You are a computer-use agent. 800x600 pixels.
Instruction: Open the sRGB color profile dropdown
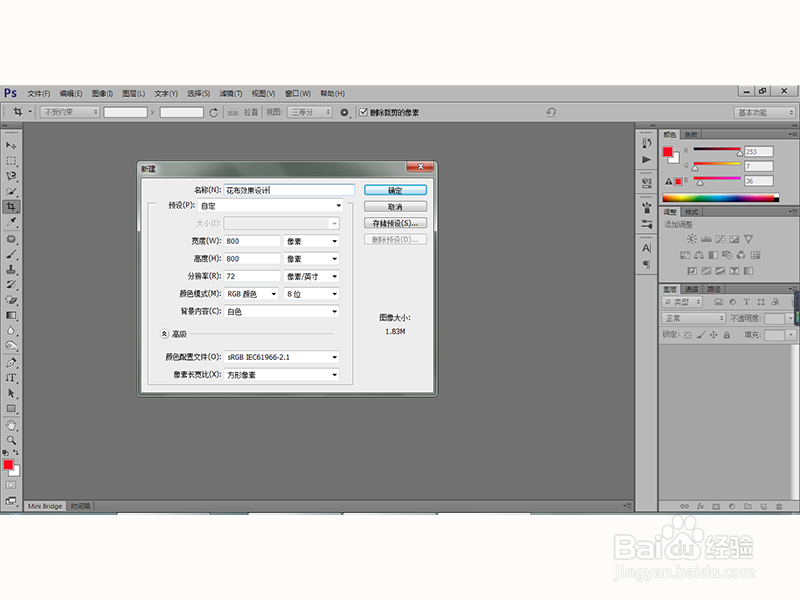(x=282, y=357)
